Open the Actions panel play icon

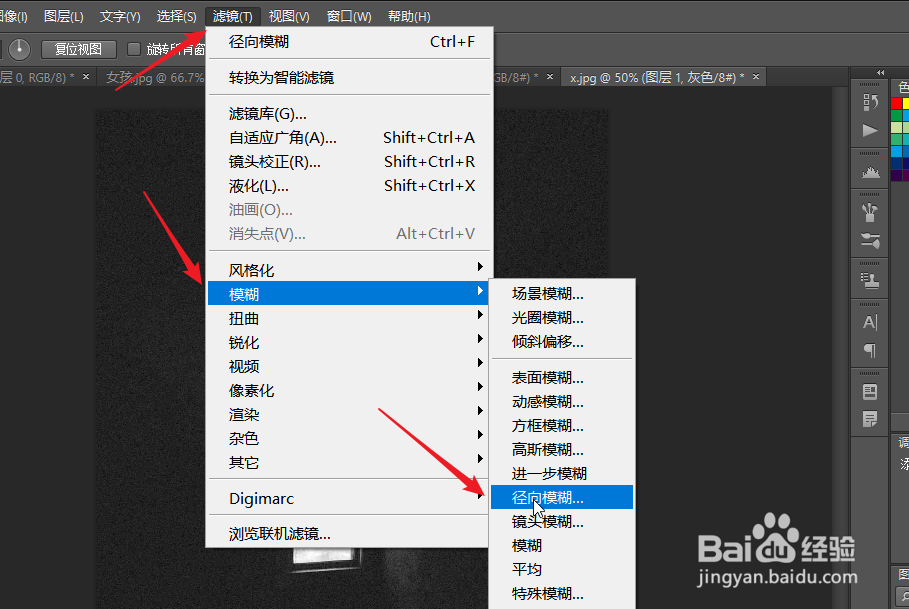(x=870, y=130)
